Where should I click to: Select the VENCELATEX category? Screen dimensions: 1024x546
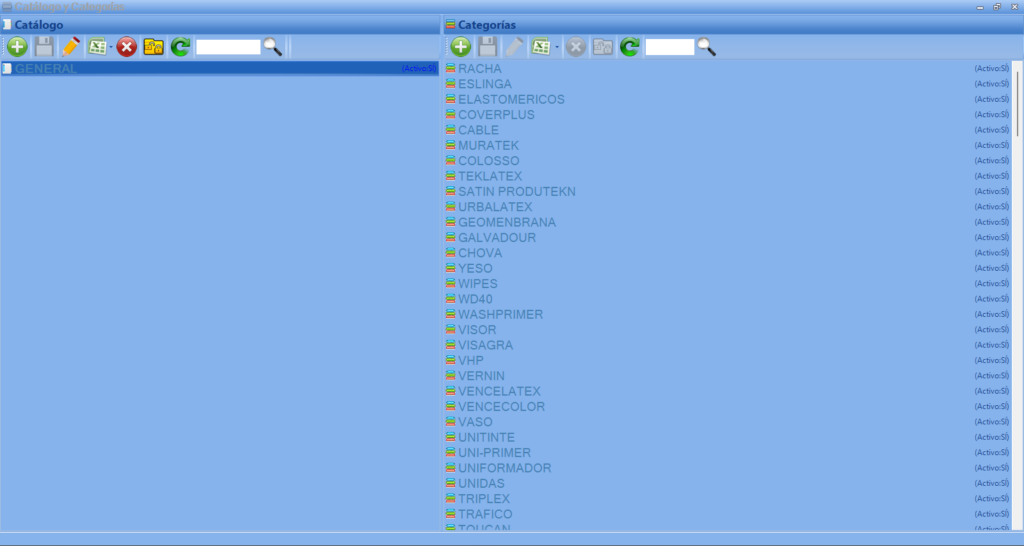tap(728, 391)
